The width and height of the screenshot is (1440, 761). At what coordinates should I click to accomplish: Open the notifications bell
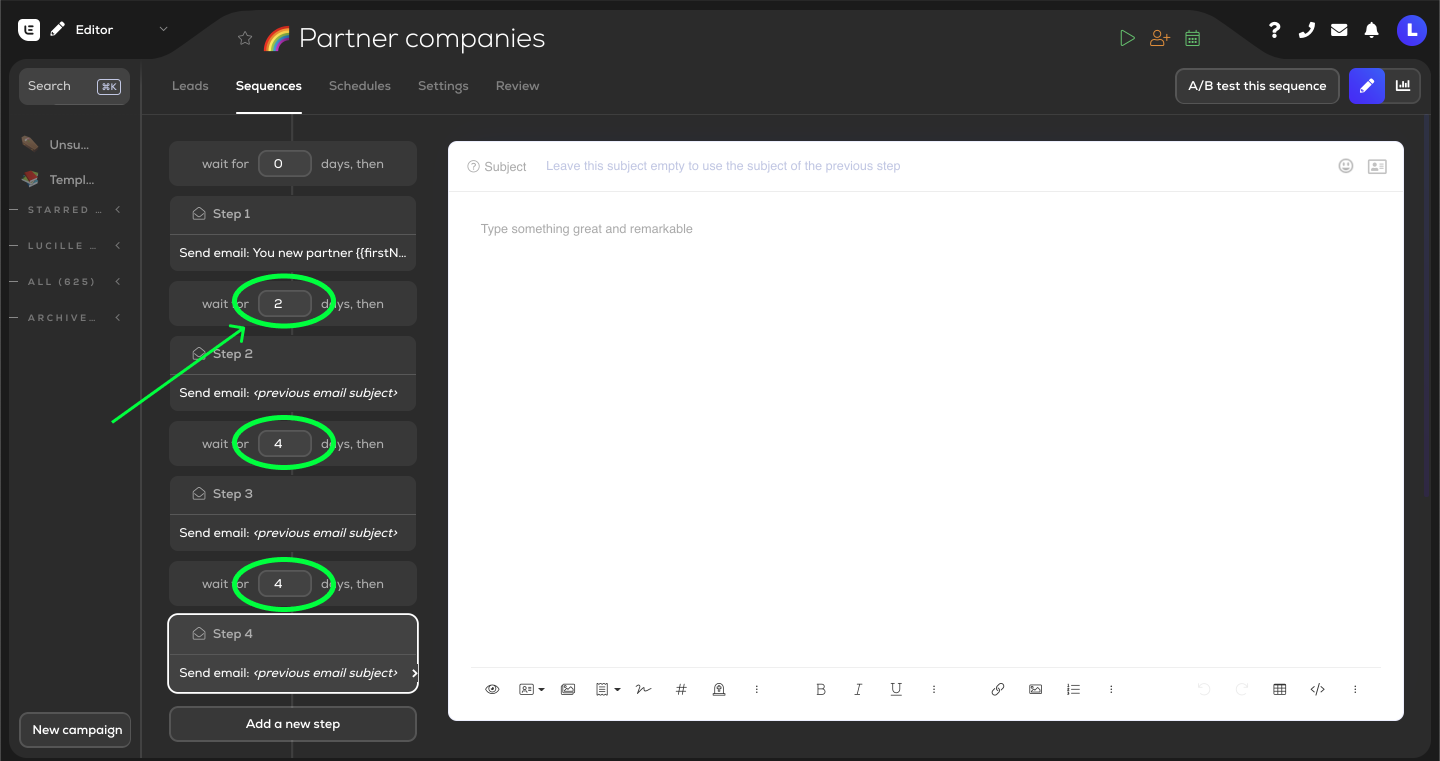(x=1371, y=30)
